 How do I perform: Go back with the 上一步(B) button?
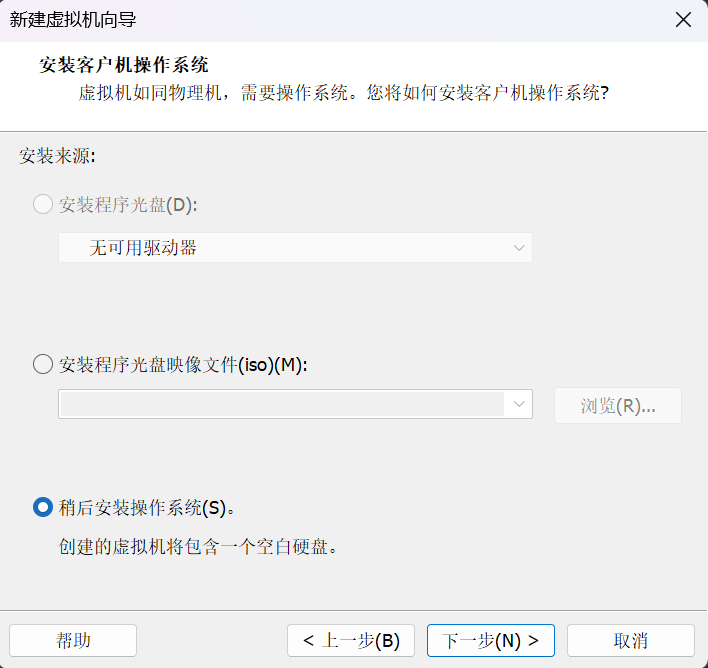[x=351, y=640]
